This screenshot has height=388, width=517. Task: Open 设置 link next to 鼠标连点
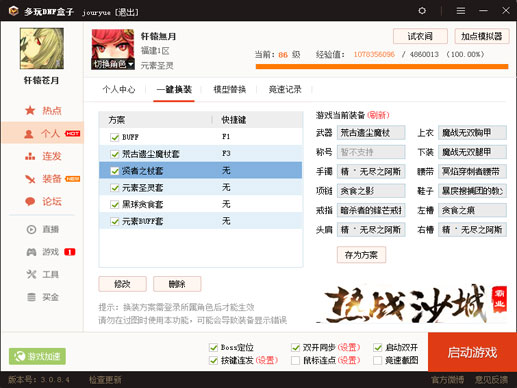[x=349, y=360]
